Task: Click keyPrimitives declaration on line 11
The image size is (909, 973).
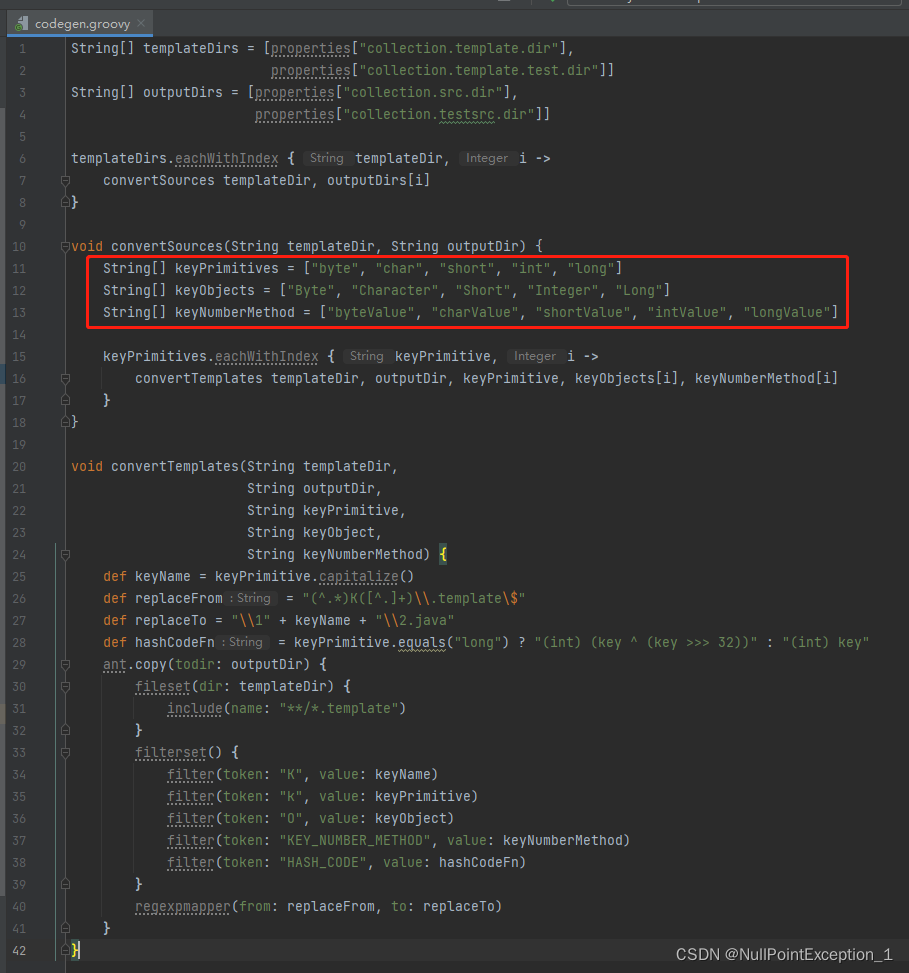Action: [226, 269]
